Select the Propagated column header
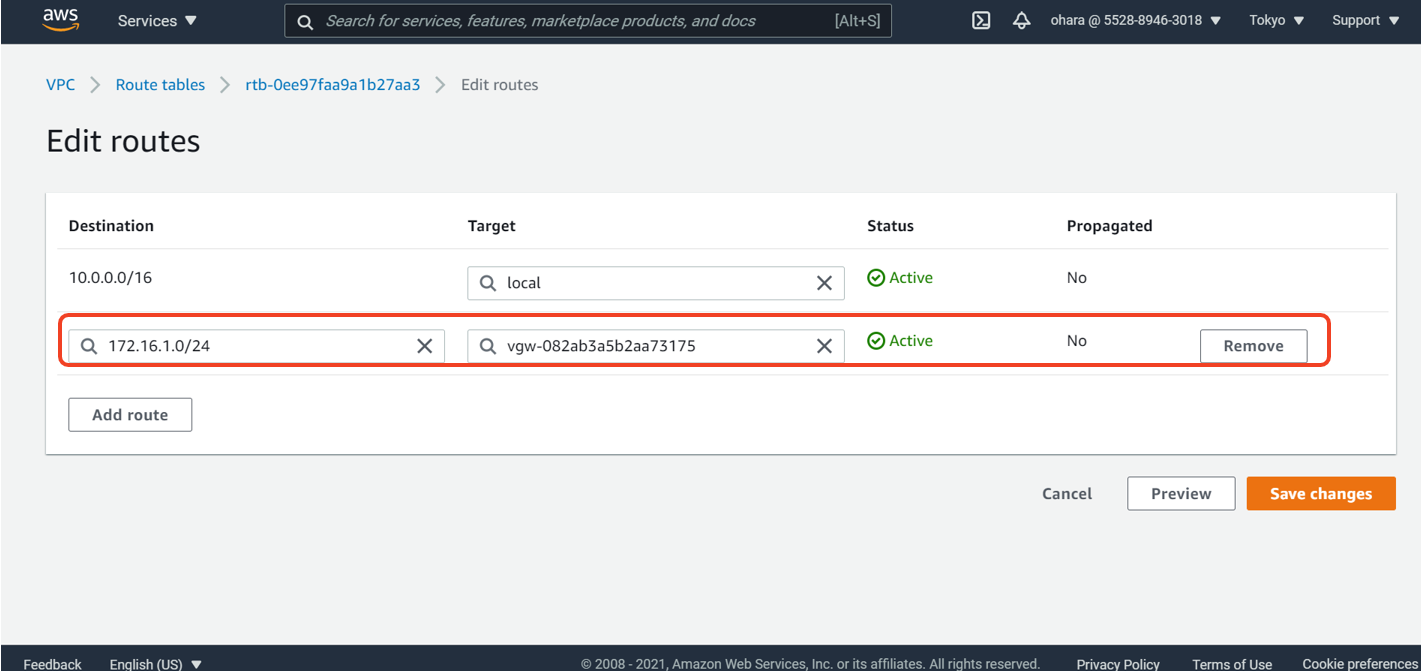This screenshot has width=1421, height=671. click(1109, 226)
